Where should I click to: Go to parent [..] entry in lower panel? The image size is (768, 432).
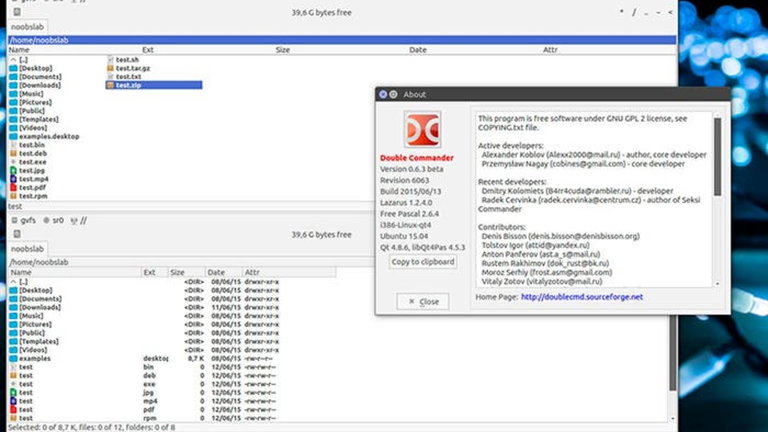(x=24, y=282)
